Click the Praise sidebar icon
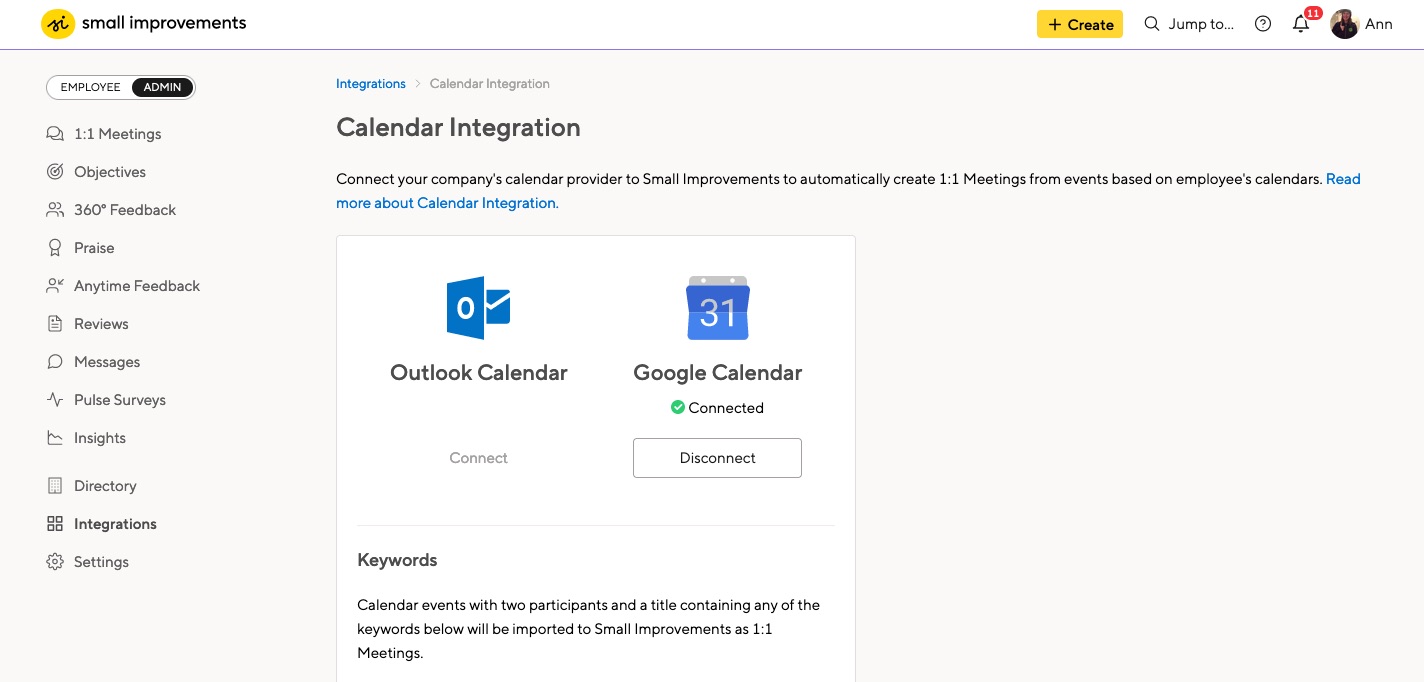 tap(54, 247)
